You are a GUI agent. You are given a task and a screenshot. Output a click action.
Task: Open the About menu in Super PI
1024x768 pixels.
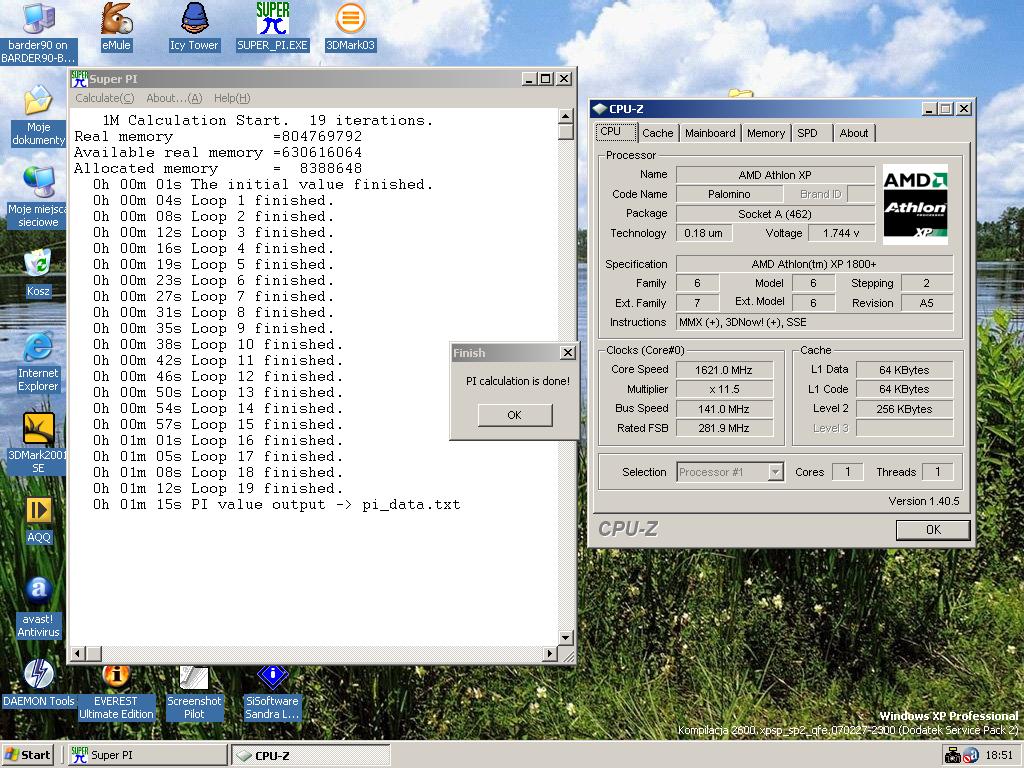[x=174, y=98]
